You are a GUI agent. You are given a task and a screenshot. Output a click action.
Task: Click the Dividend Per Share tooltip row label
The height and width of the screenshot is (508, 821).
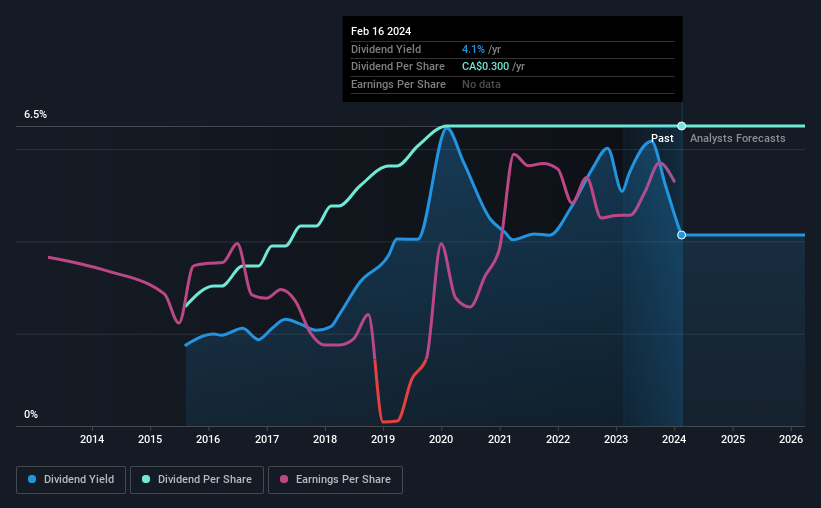coord(397,67)
